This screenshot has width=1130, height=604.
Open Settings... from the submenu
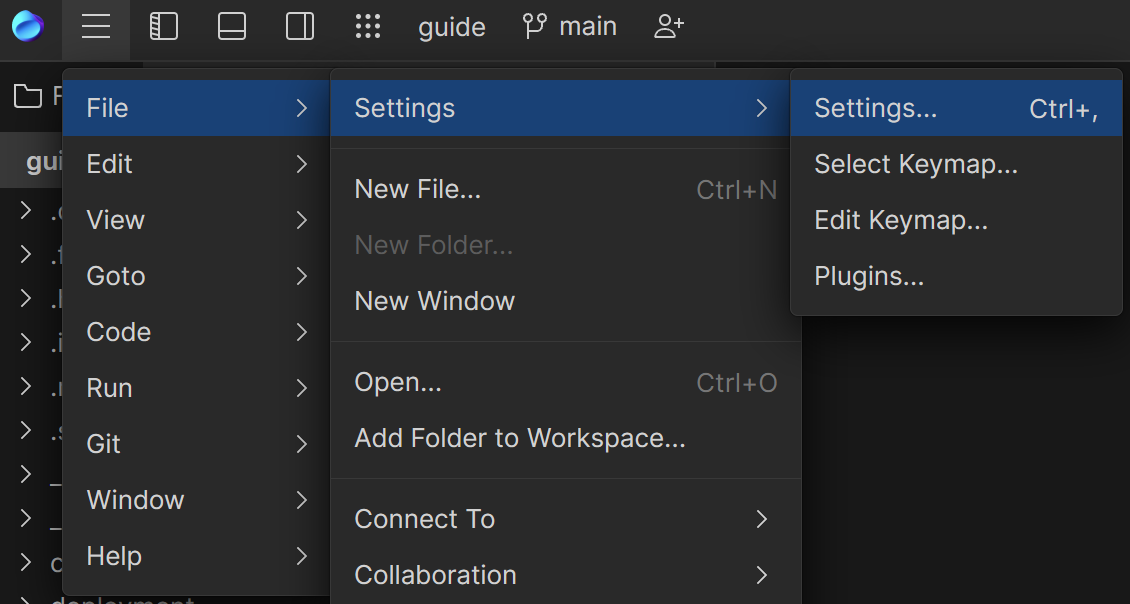pyautogui.click(x=876, y=108)
